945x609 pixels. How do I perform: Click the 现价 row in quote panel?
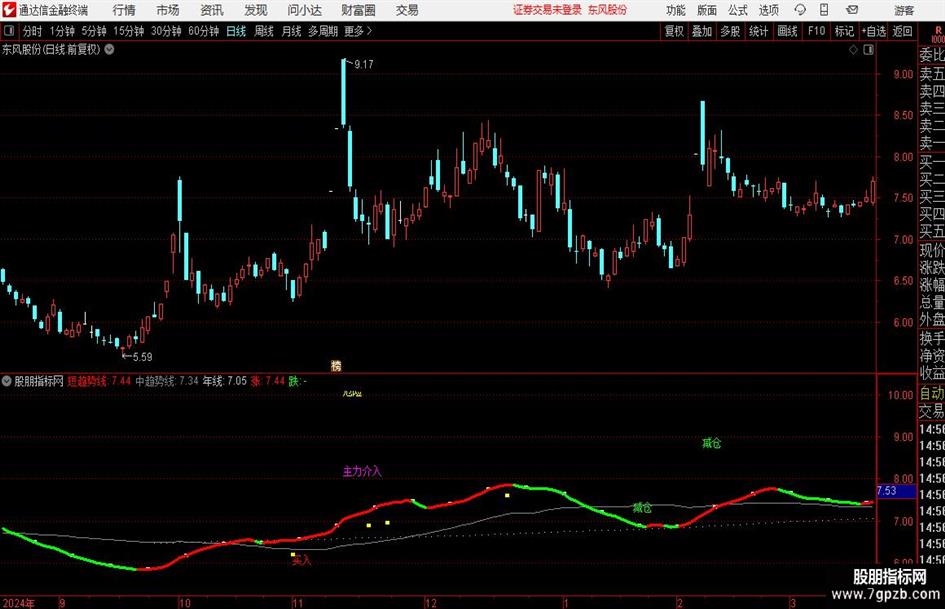(932, 250)
